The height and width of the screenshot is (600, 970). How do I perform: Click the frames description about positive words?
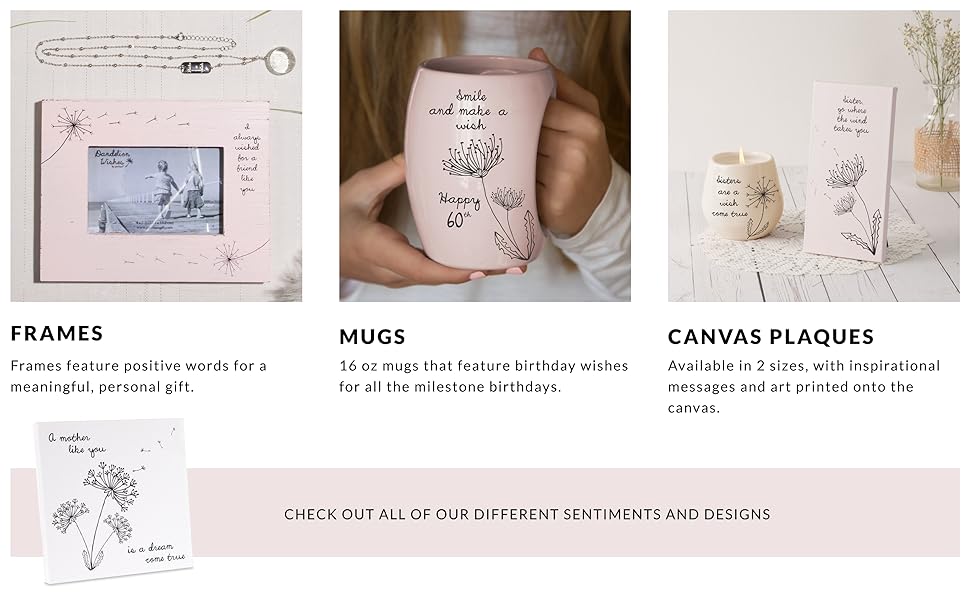(x=139, y=376)
